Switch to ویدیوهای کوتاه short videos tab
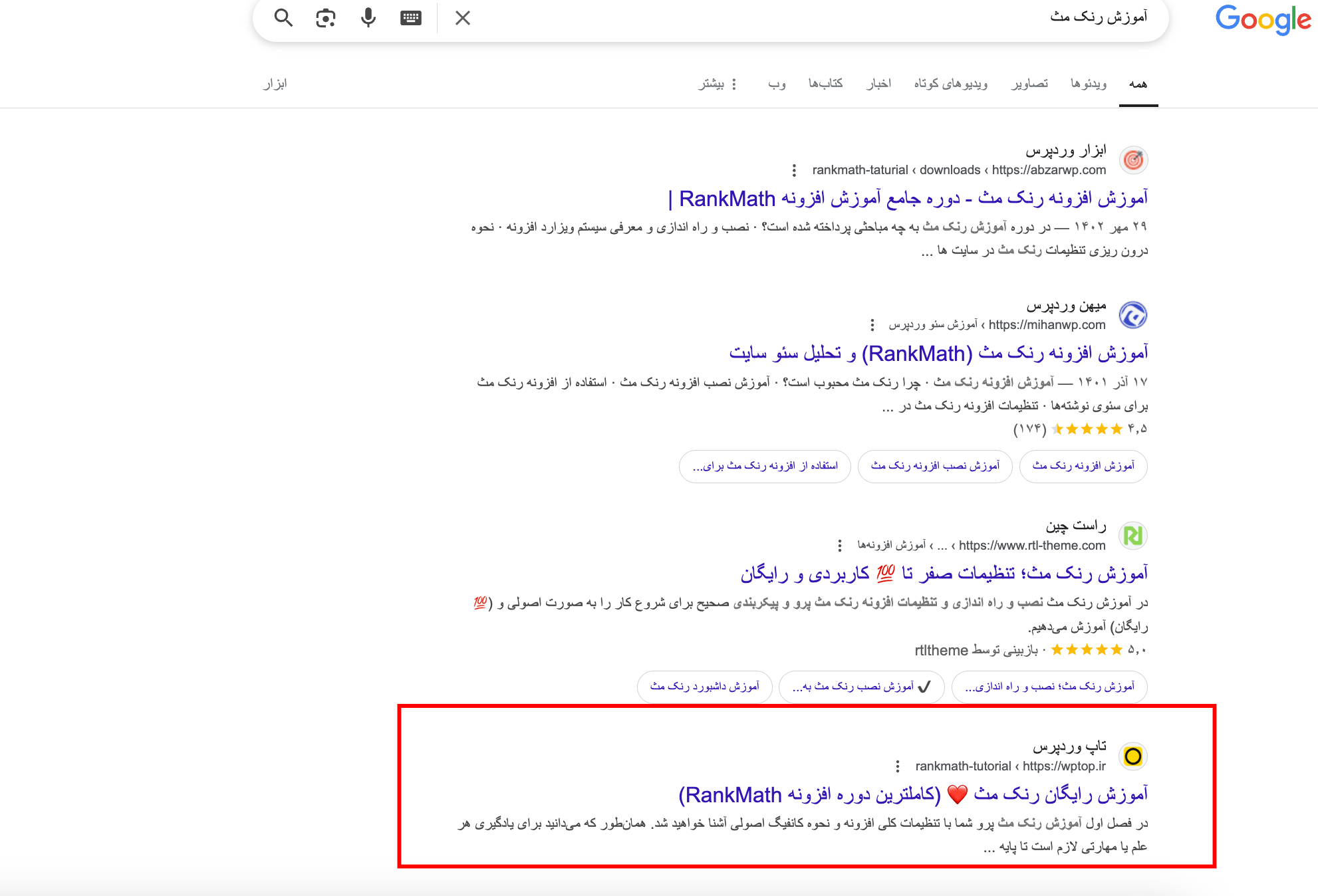Screen dimensions: 1318x896 point(951,84)
